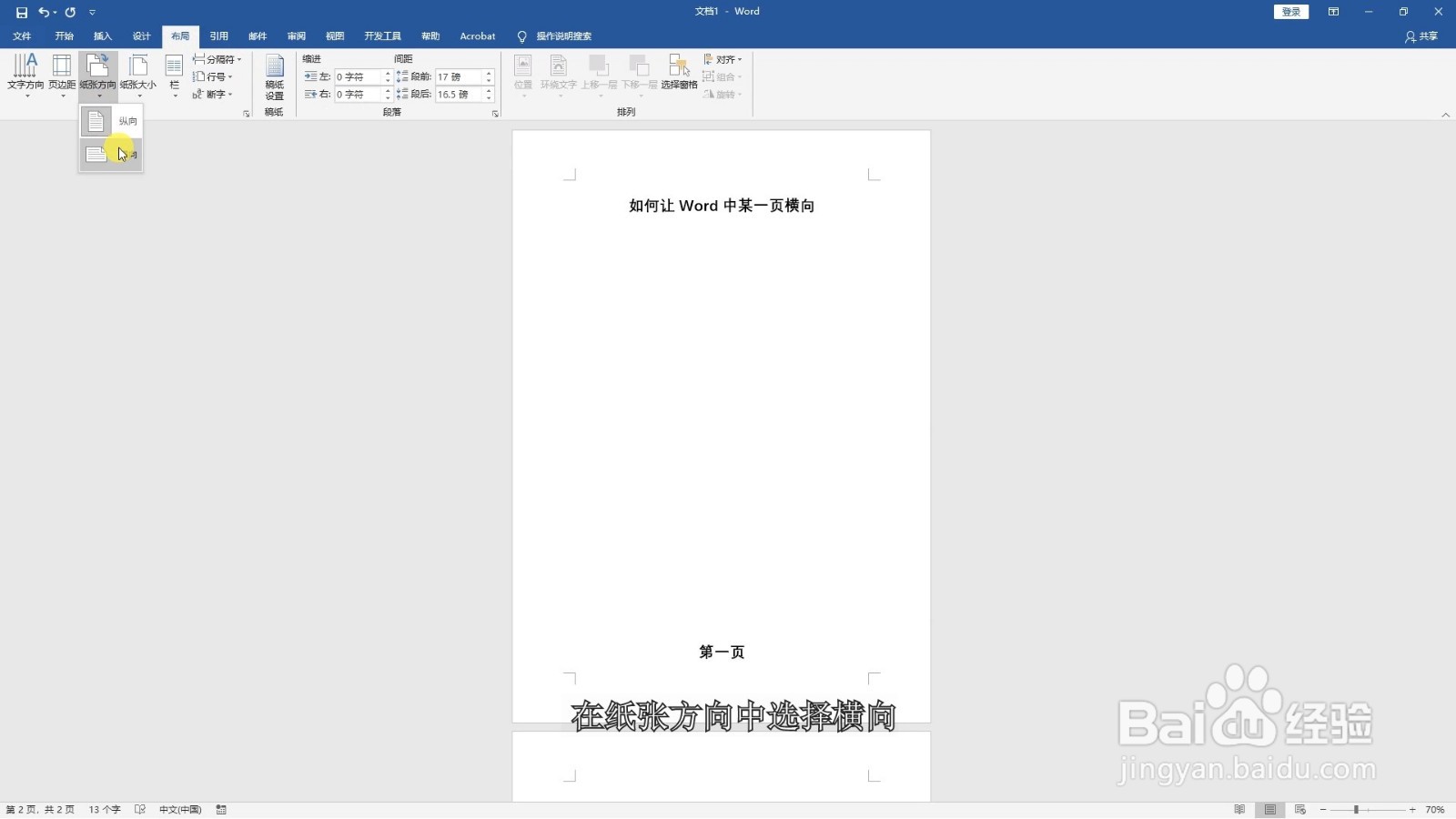Expand the 组合 (Group) dropdown
Screen dimensions: 1456x819
(x=723, y=76)
